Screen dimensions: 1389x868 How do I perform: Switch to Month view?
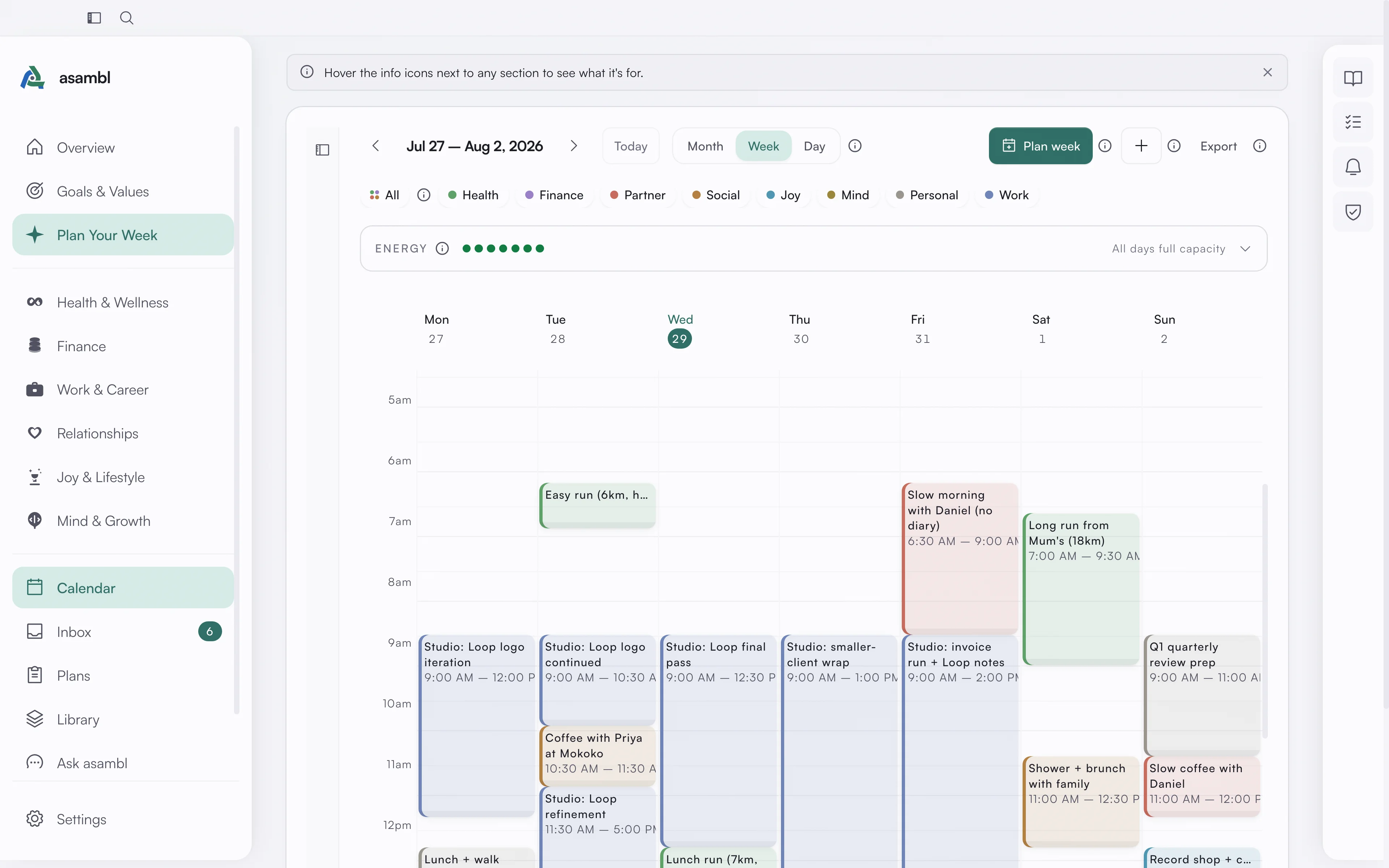pyautogui.click(x=705, y=146)
